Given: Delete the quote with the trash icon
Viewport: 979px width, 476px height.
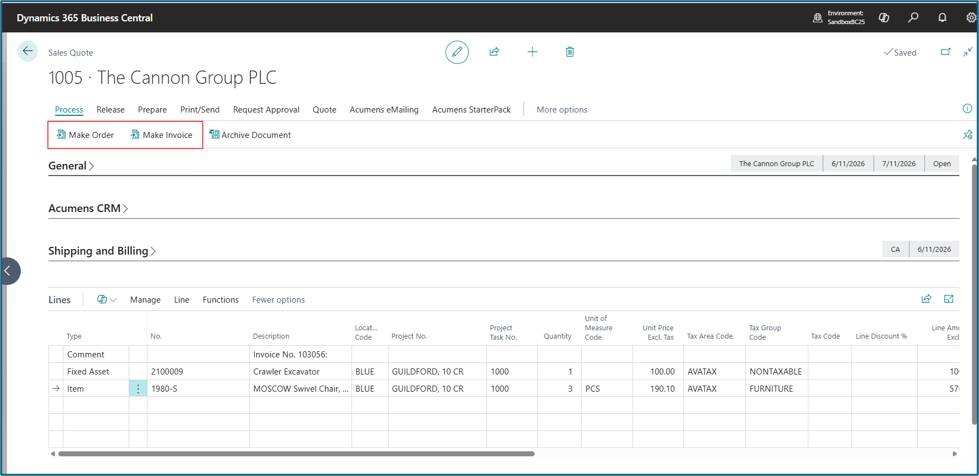Looking at the screenshot, I should pos(569,52).
